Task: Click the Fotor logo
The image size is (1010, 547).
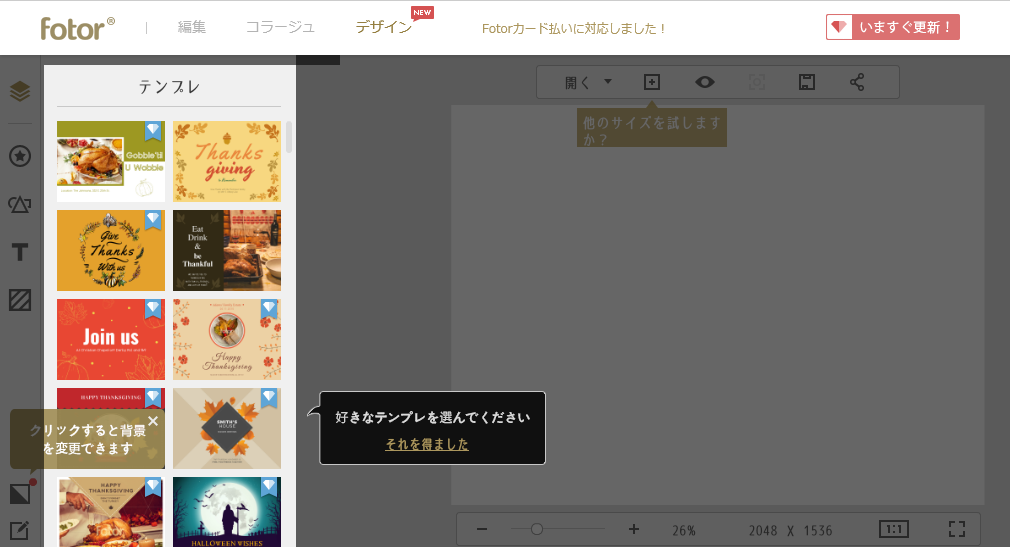Action: click(77, 28)
